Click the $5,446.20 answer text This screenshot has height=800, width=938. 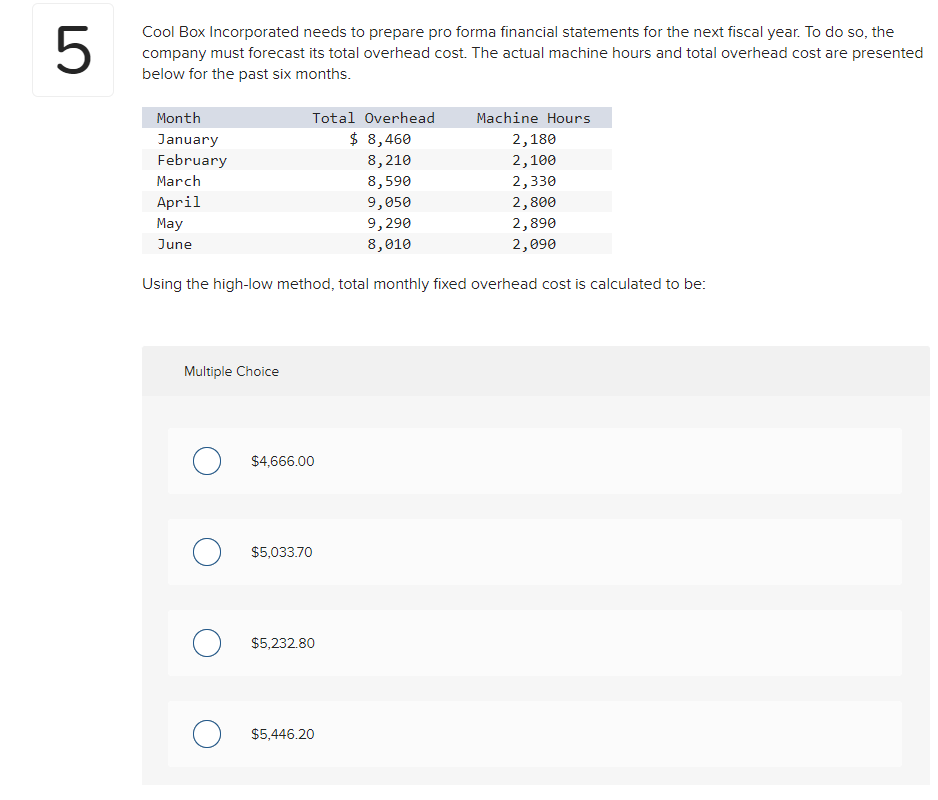[x=282, y=734]
